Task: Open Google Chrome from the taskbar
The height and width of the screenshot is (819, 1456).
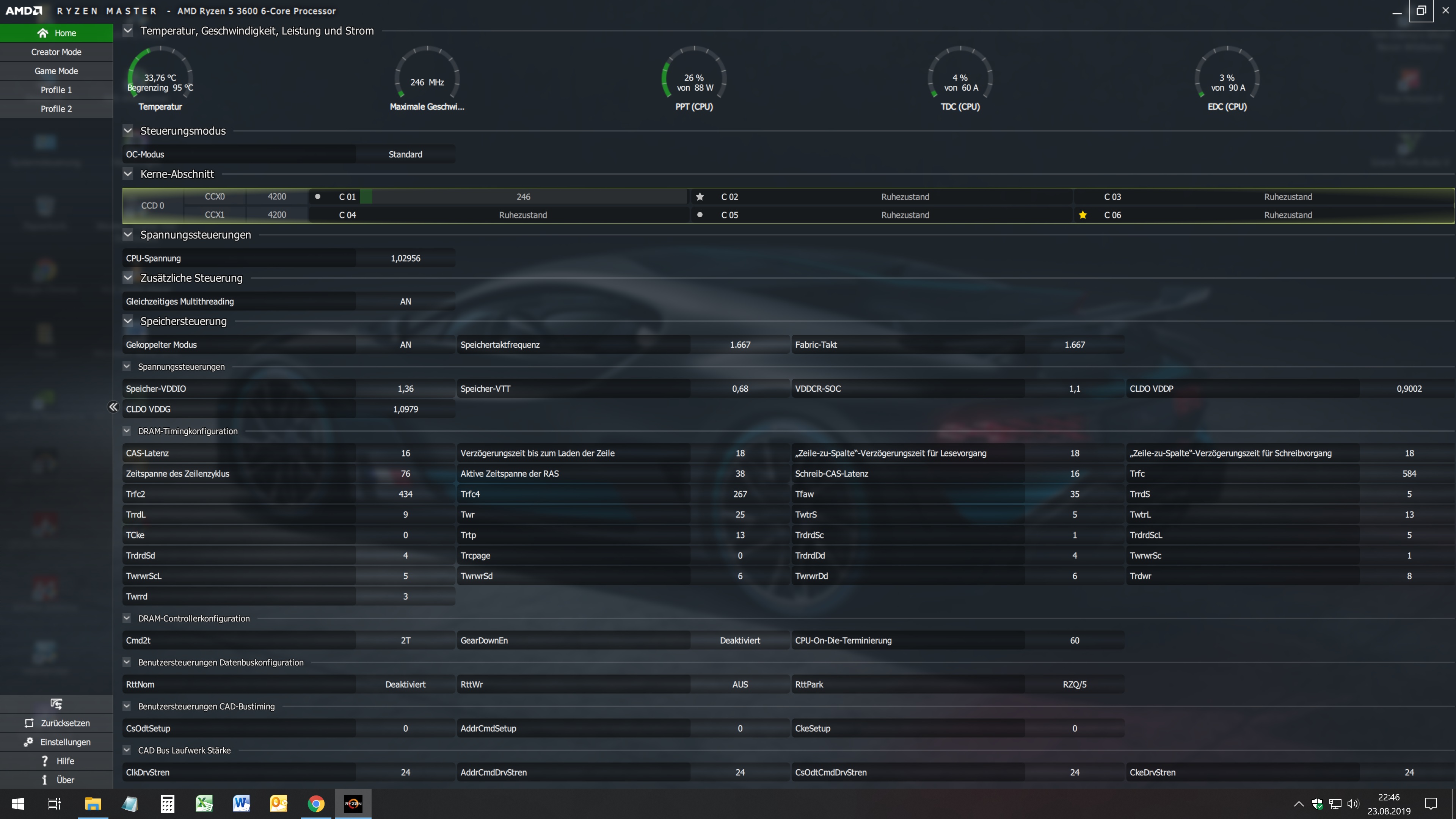Action: 316,803
